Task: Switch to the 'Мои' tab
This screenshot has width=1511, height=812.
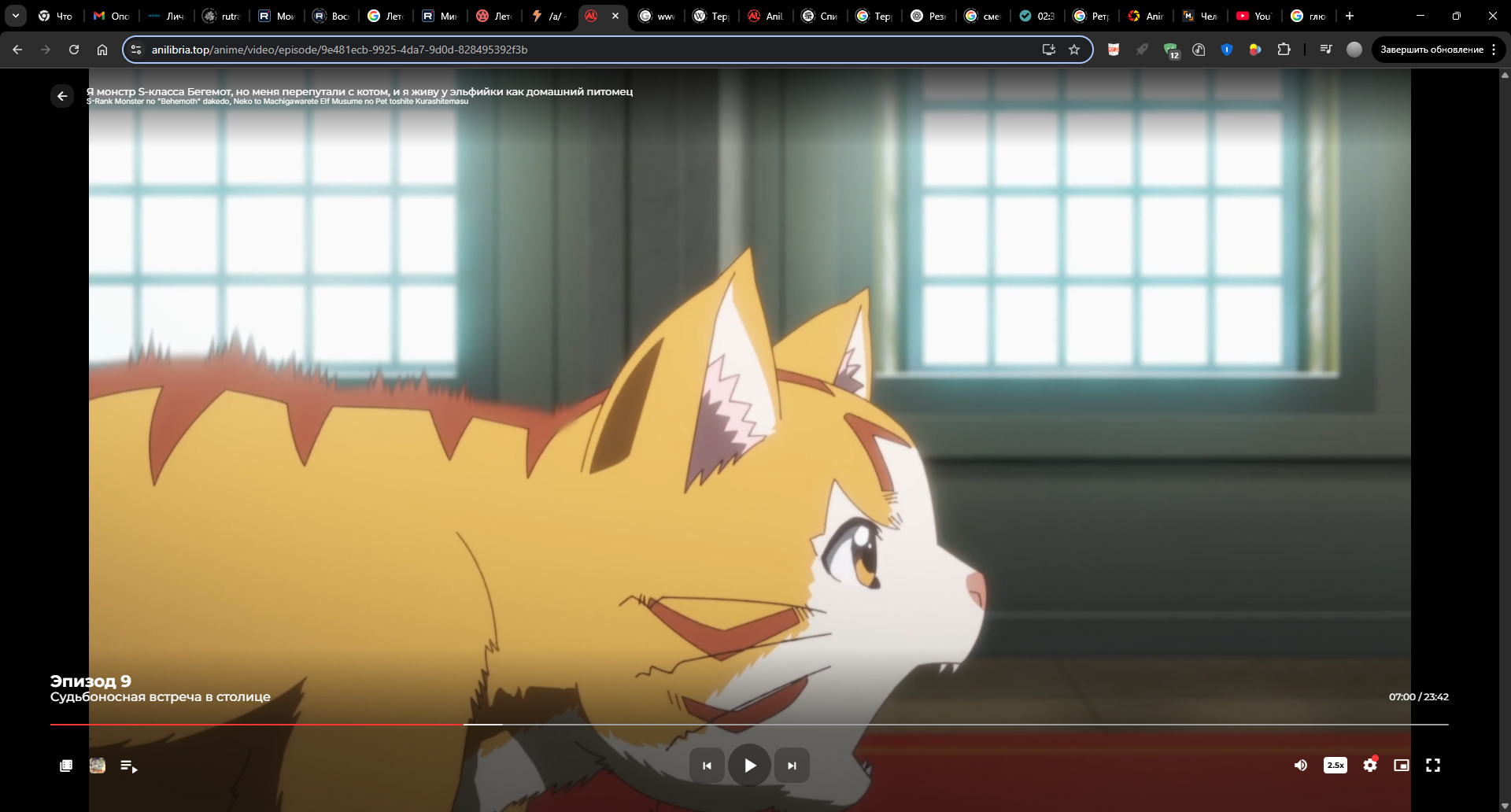Action: point(276,16)
